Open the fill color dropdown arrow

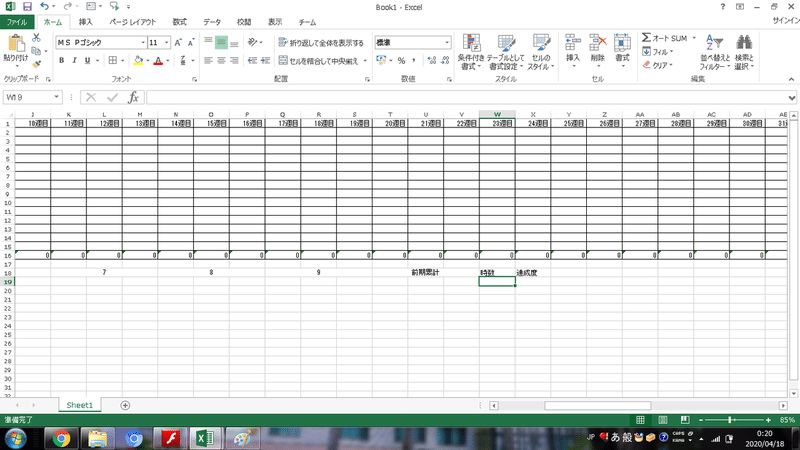point(147,61)
